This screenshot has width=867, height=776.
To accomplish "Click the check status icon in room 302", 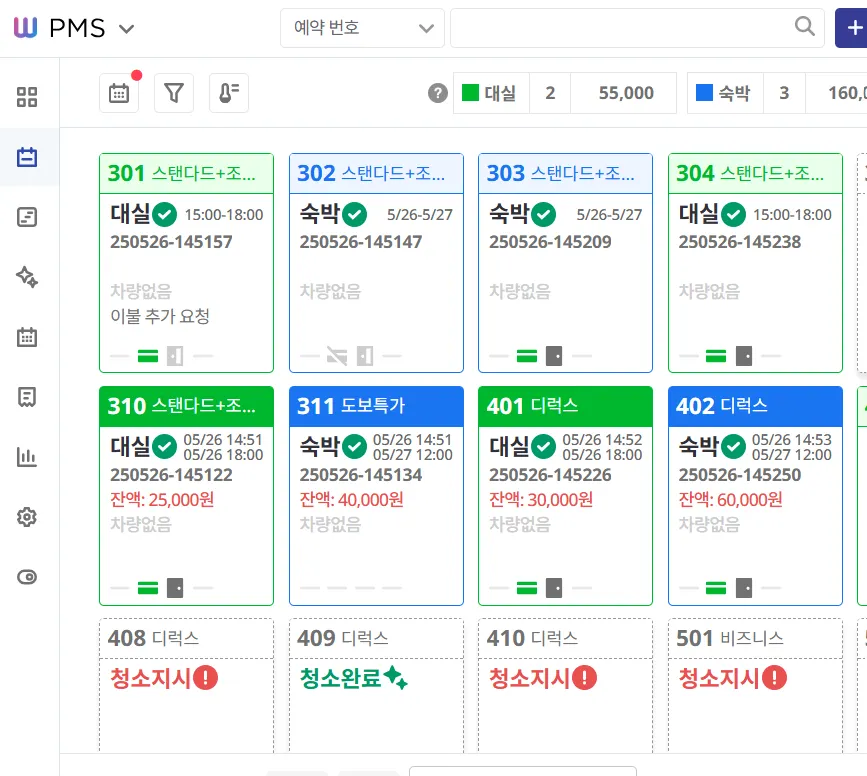I will (354, 215).
